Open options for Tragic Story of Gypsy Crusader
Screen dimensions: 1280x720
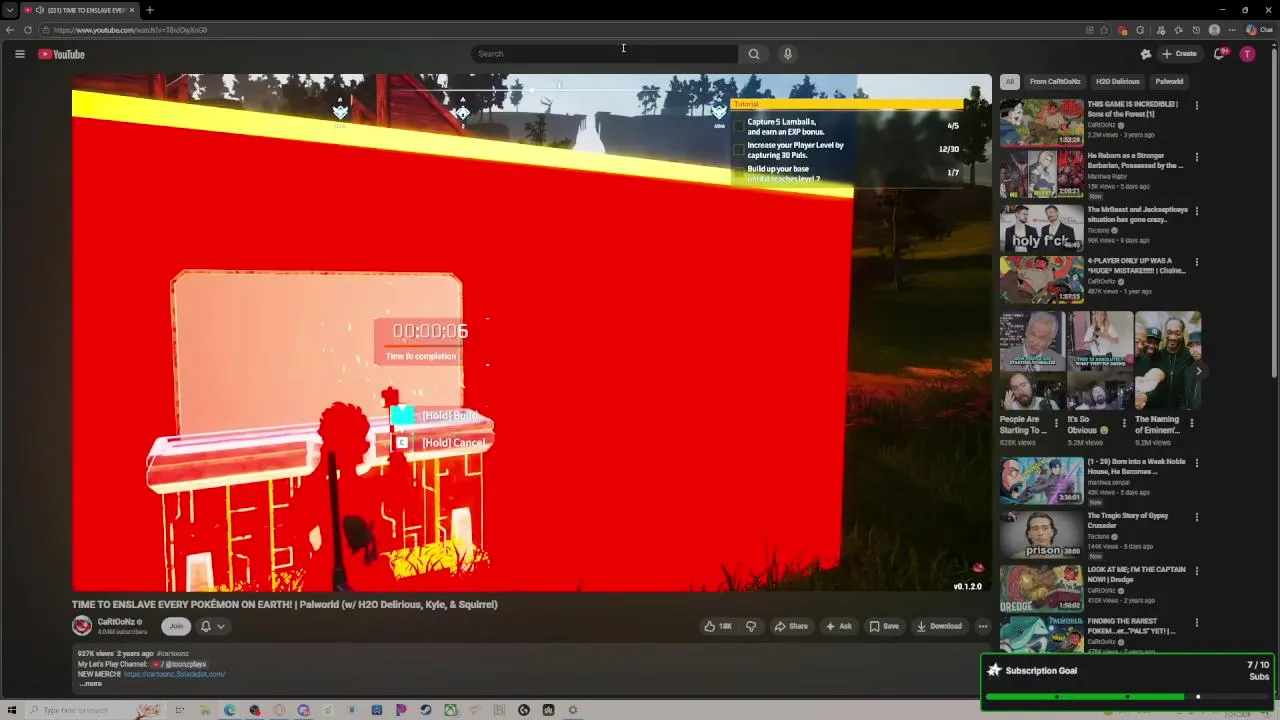pos(1197,517)
